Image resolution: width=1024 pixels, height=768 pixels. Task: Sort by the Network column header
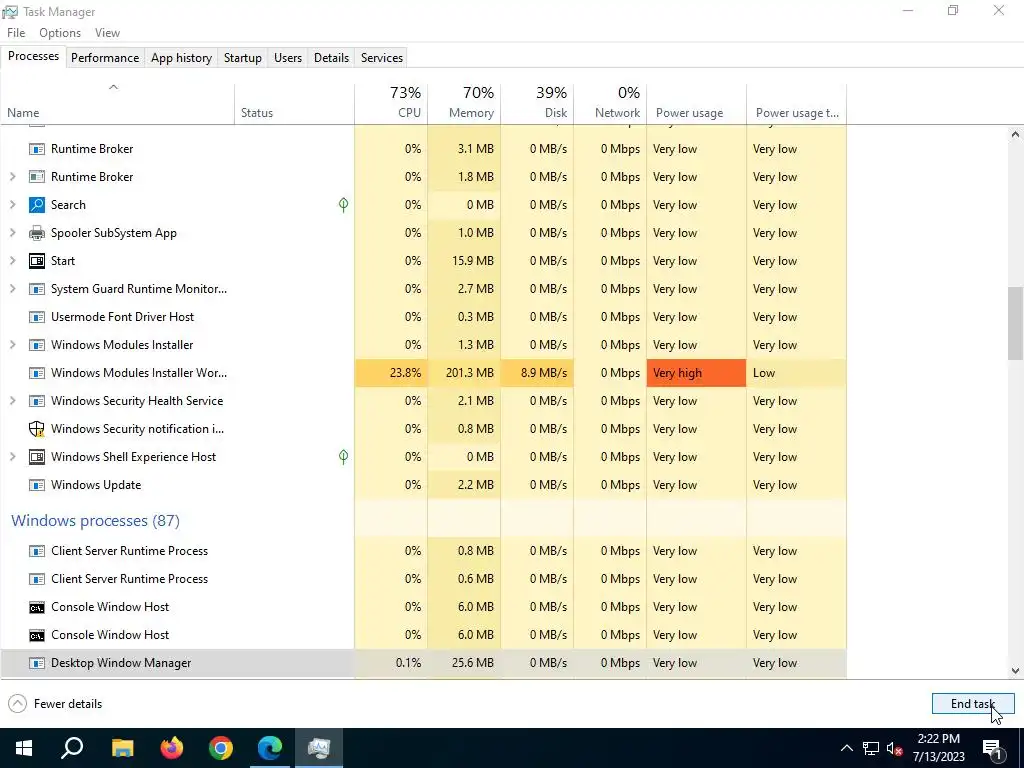coord(611,104)
